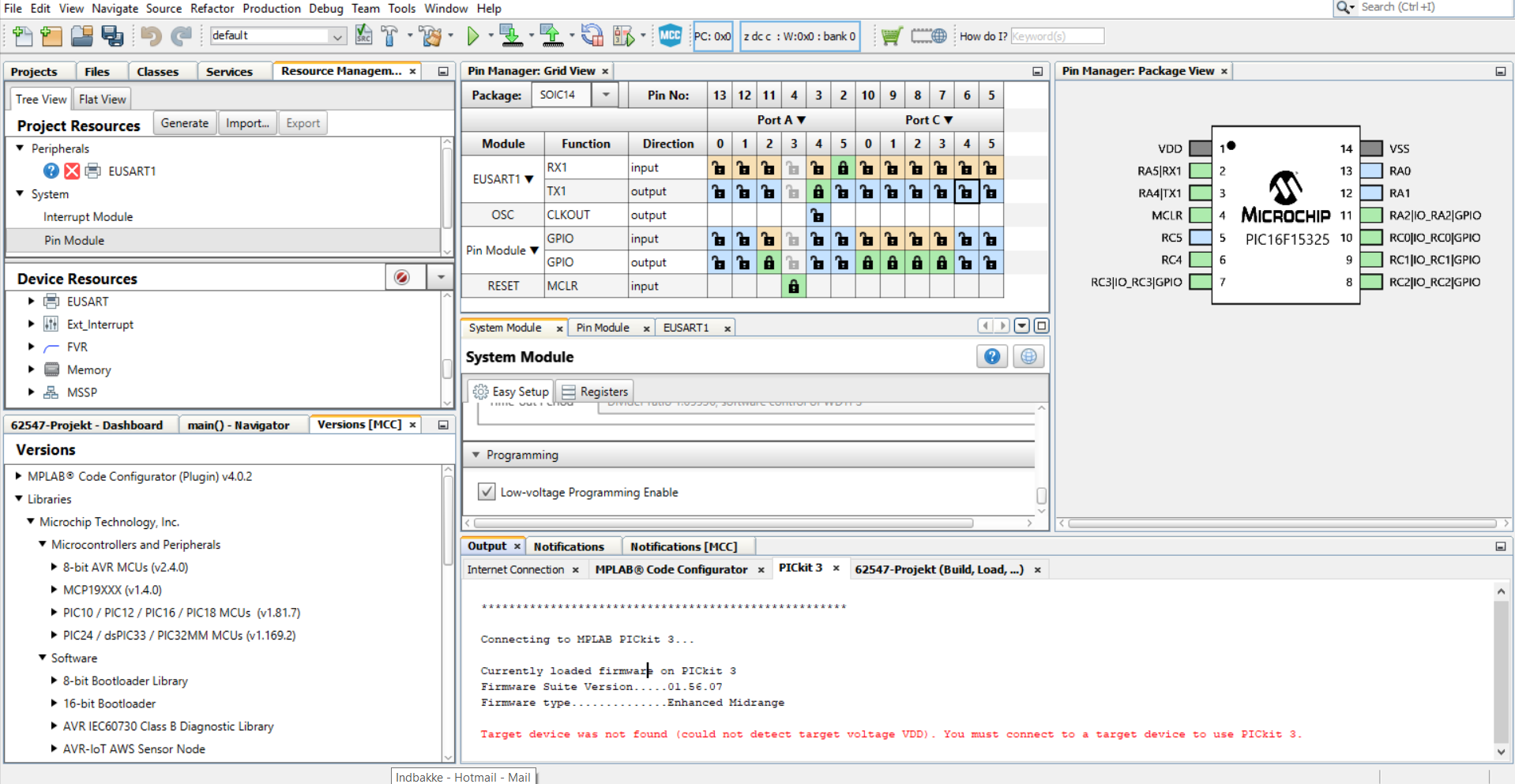Select the EUSART1 editor tab
Viewport: 1515px width, 784px height.
[686, 328]
